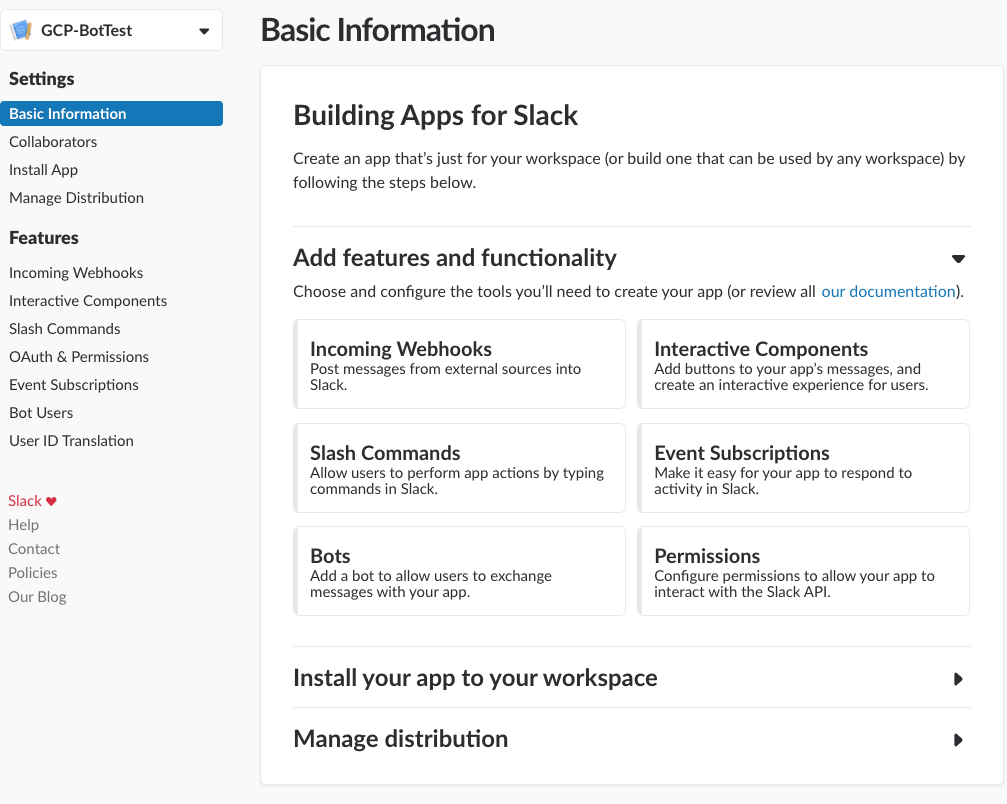The width and height of the screenshot is (1007, 804).
Task: Open OAuth & Permissions in sidebar
Action: pos(79,357)
